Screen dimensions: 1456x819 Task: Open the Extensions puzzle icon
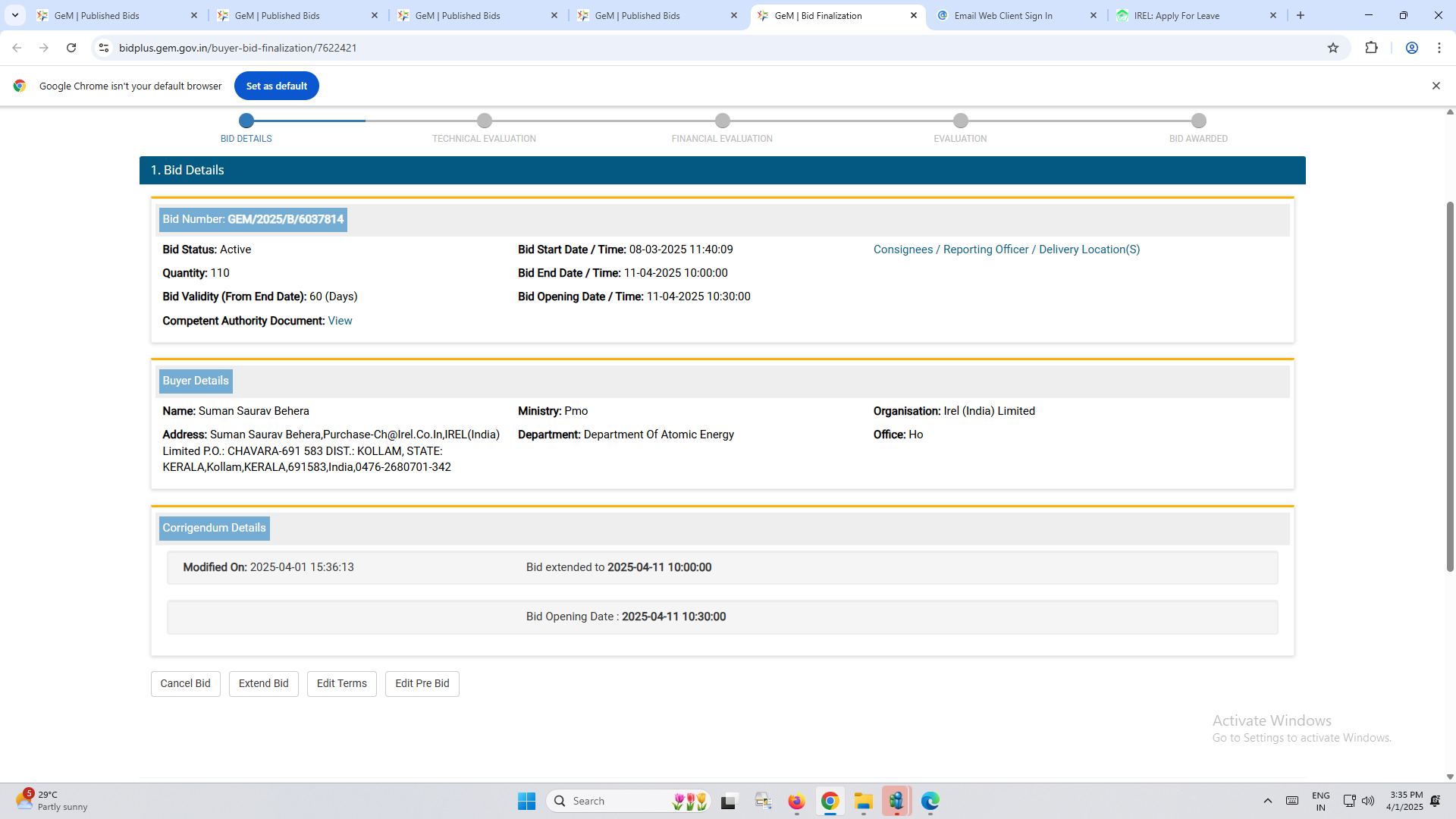click(x=1371, y=48)
